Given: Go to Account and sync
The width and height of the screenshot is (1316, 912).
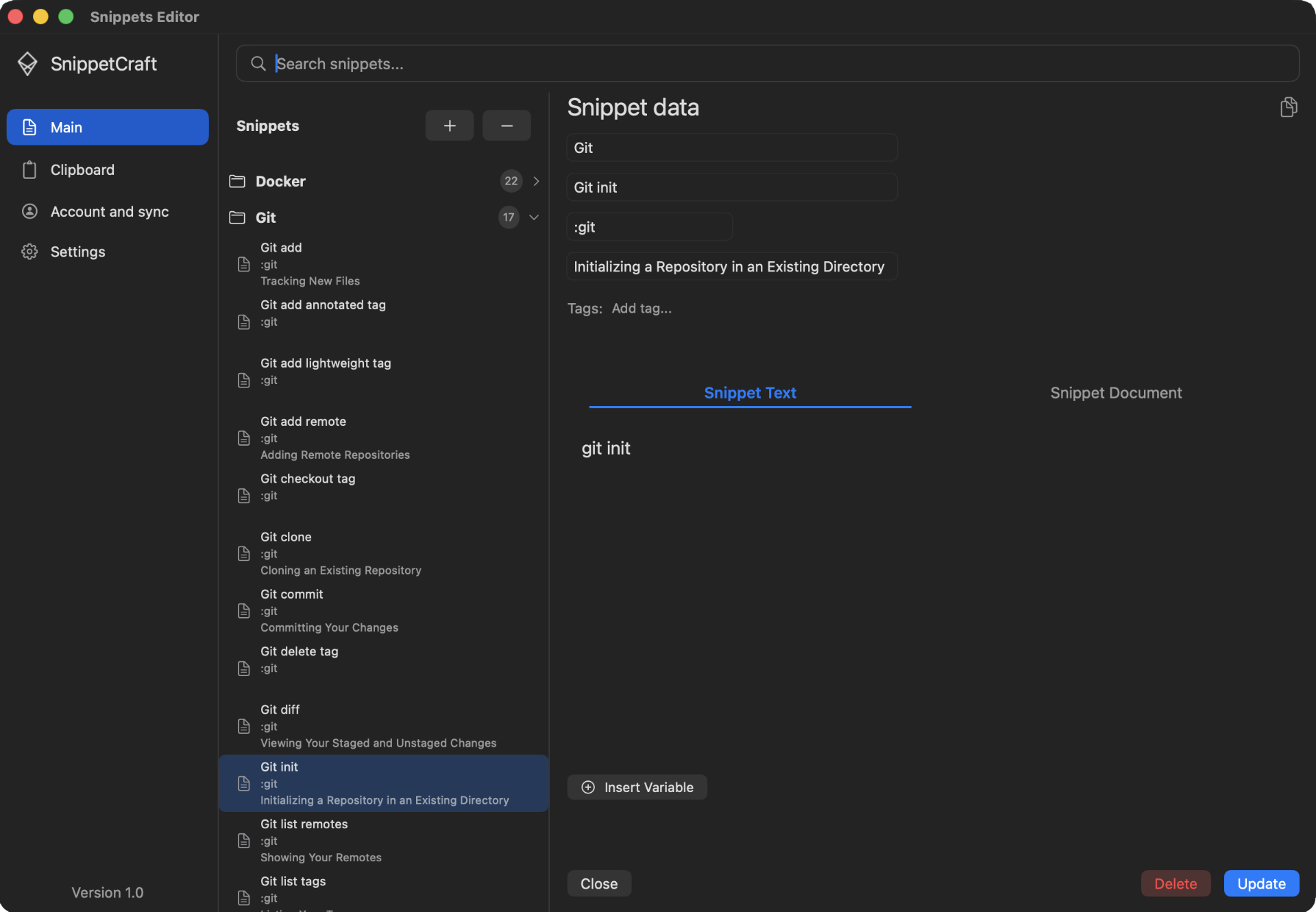Looking at the screenshot, I should [108, 211].
